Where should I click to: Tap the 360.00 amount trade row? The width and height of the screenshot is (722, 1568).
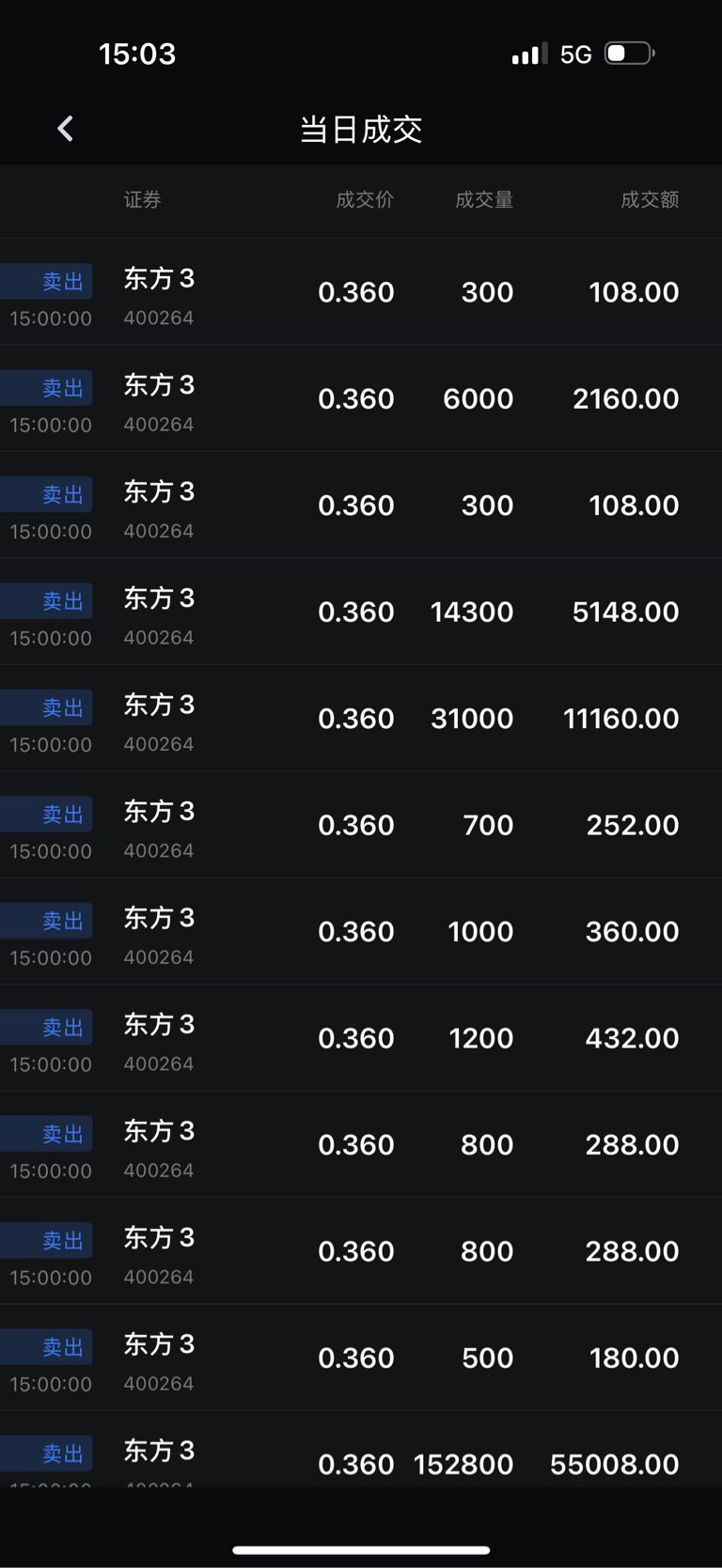pyautogui.click(x=361, y=932)
